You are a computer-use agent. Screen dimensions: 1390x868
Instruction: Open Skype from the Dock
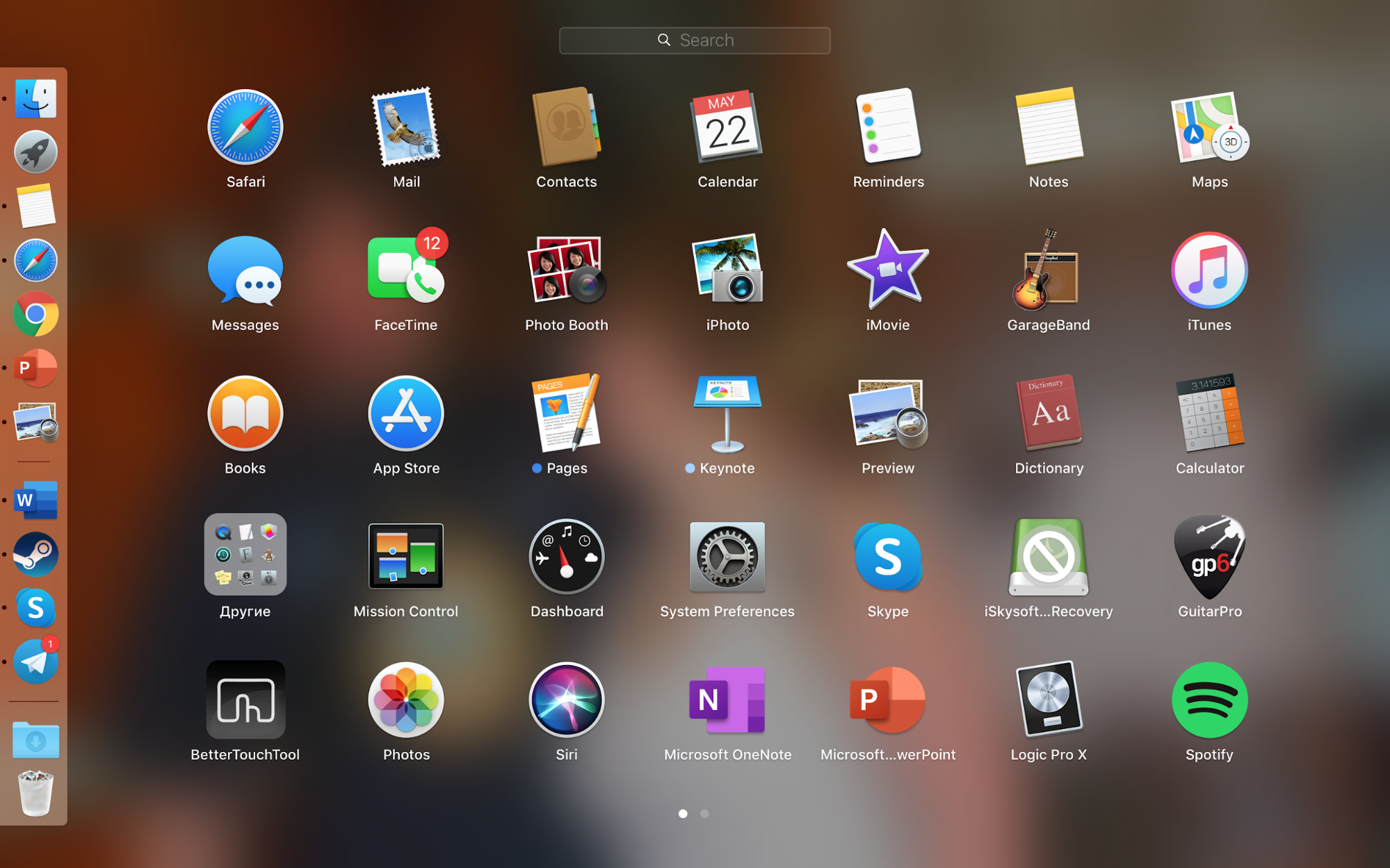35,608
